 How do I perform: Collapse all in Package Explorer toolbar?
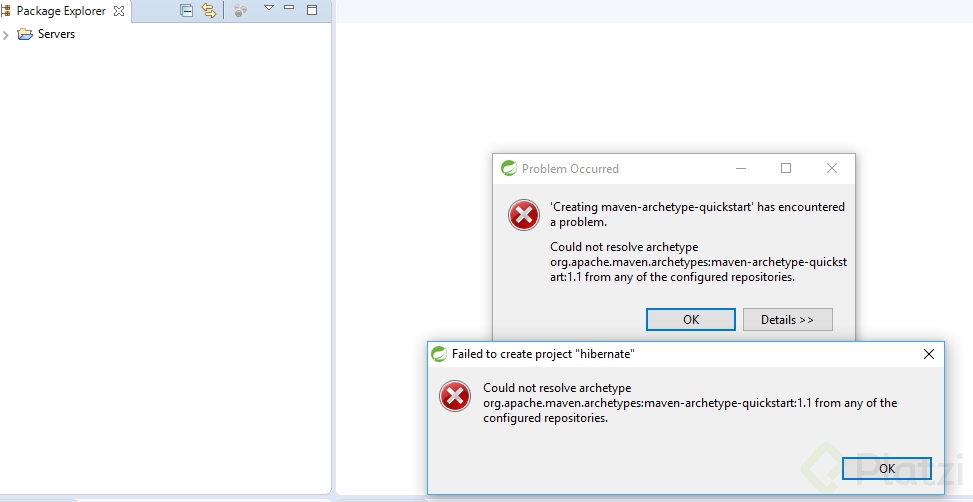click(x=186, y=11)
